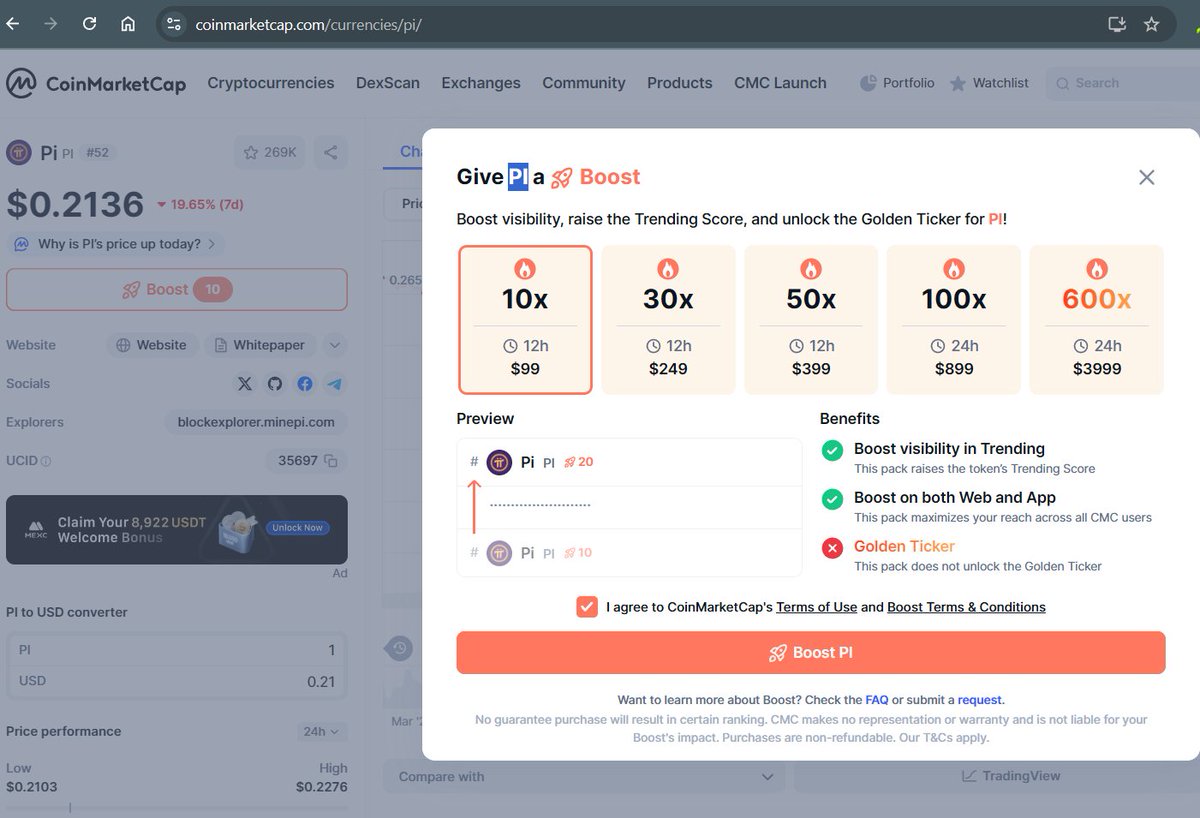Open Pi's X (Twitter) social icon
The image size is (1200, 818).
tap(245, 384)
